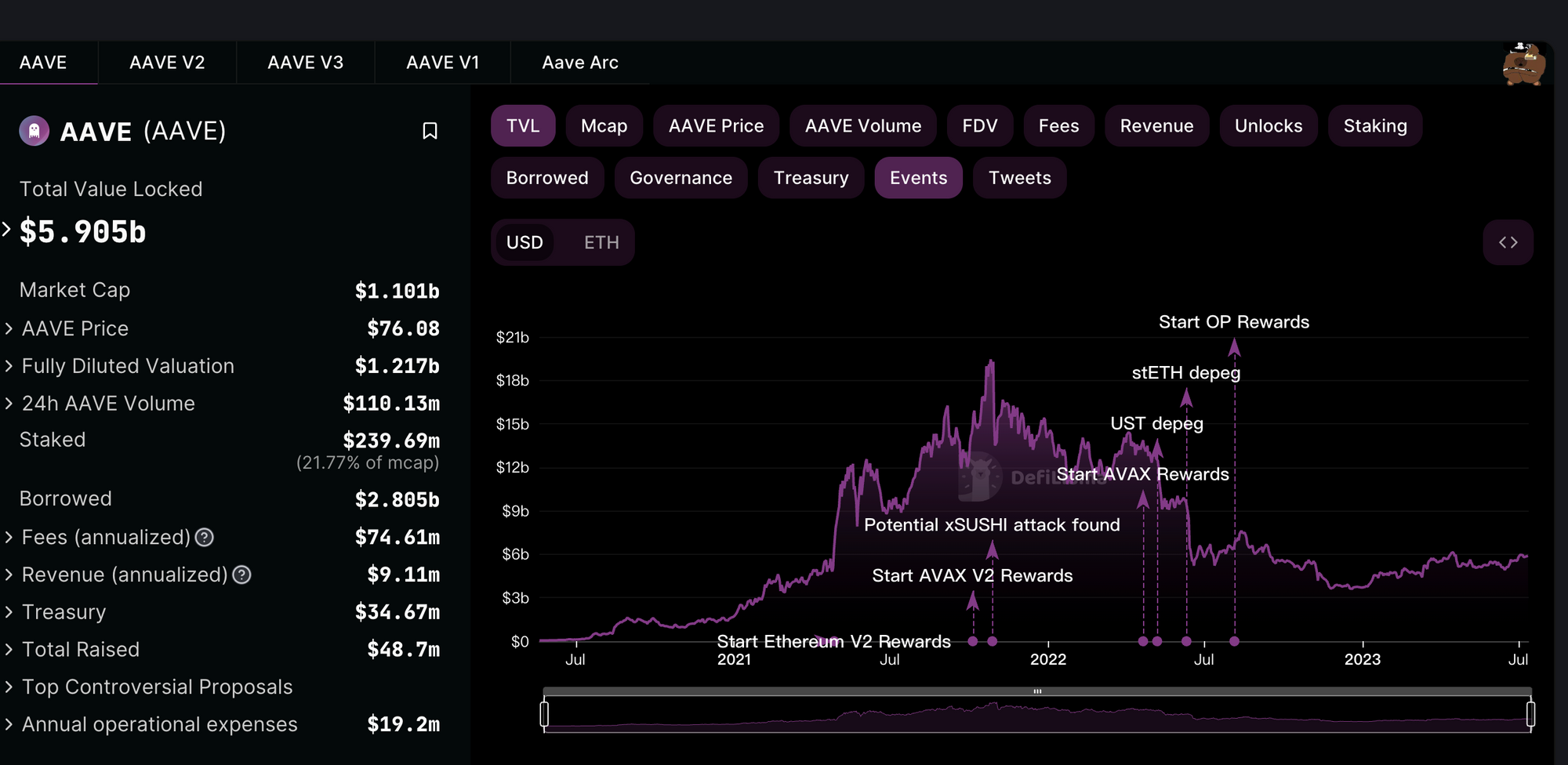Click the Start AVAX Rewards marker dot
This screenshot has width=1568, height=765.
tap(1143, 641)
